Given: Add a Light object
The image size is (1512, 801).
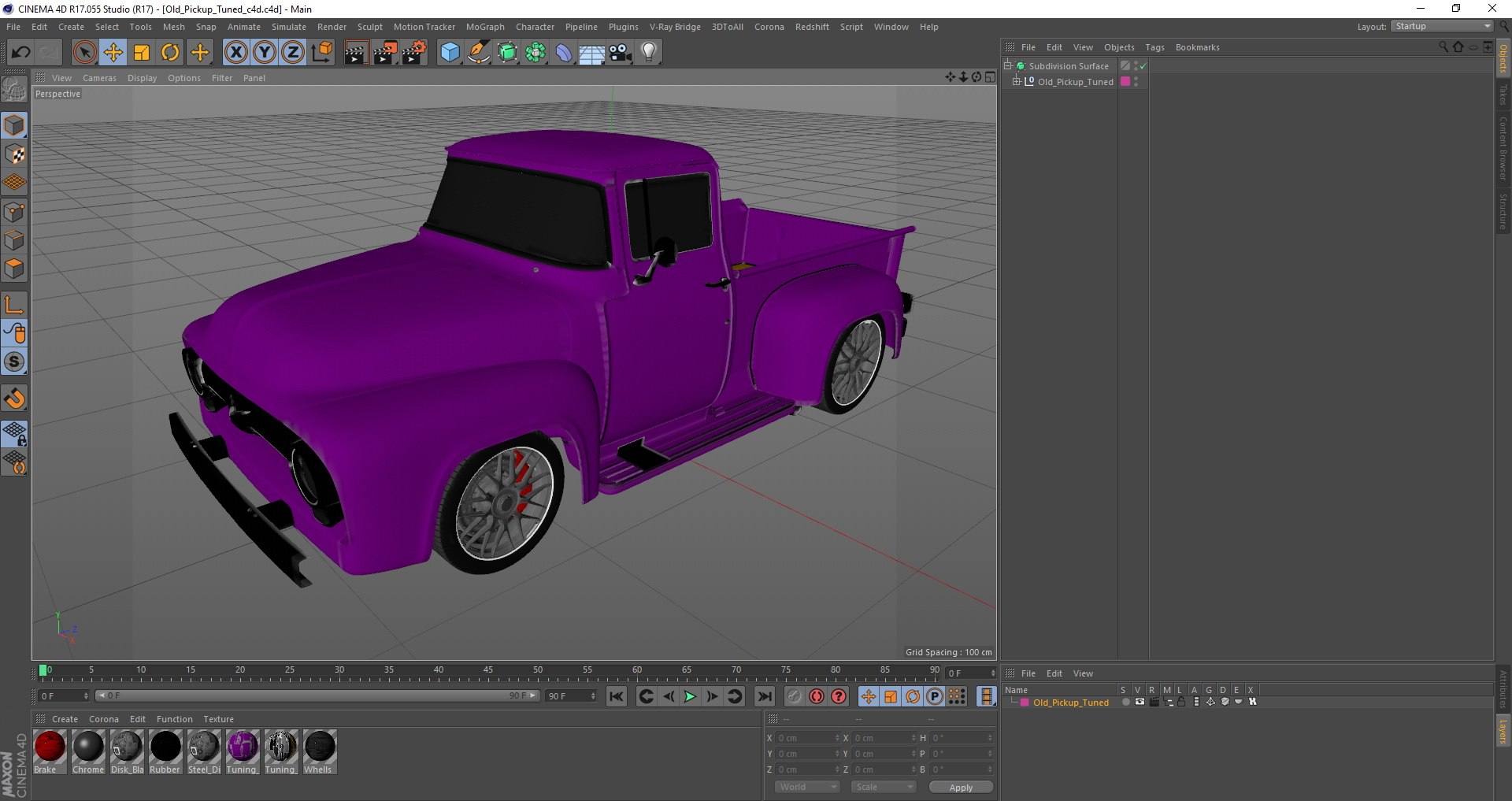Looking at the screenshot, I should point(649,53).
